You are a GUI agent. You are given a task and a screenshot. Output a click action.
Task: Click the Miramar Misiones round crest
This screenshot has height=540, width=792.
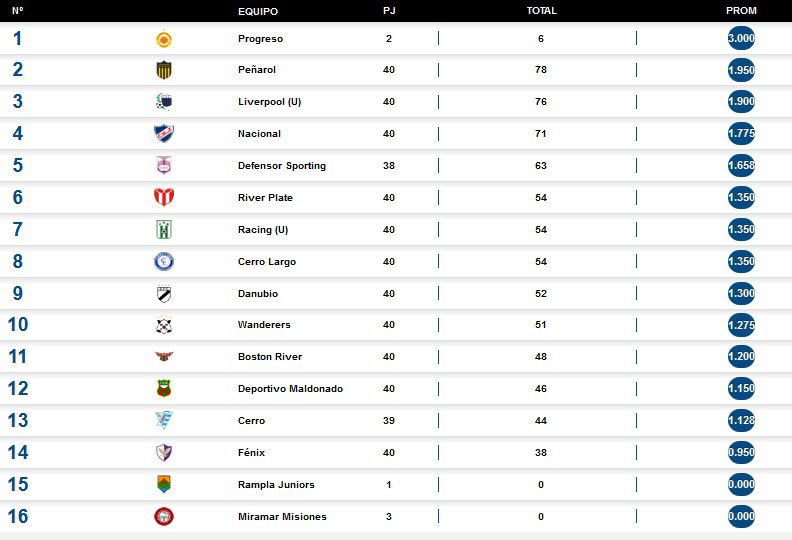[164, 517]
